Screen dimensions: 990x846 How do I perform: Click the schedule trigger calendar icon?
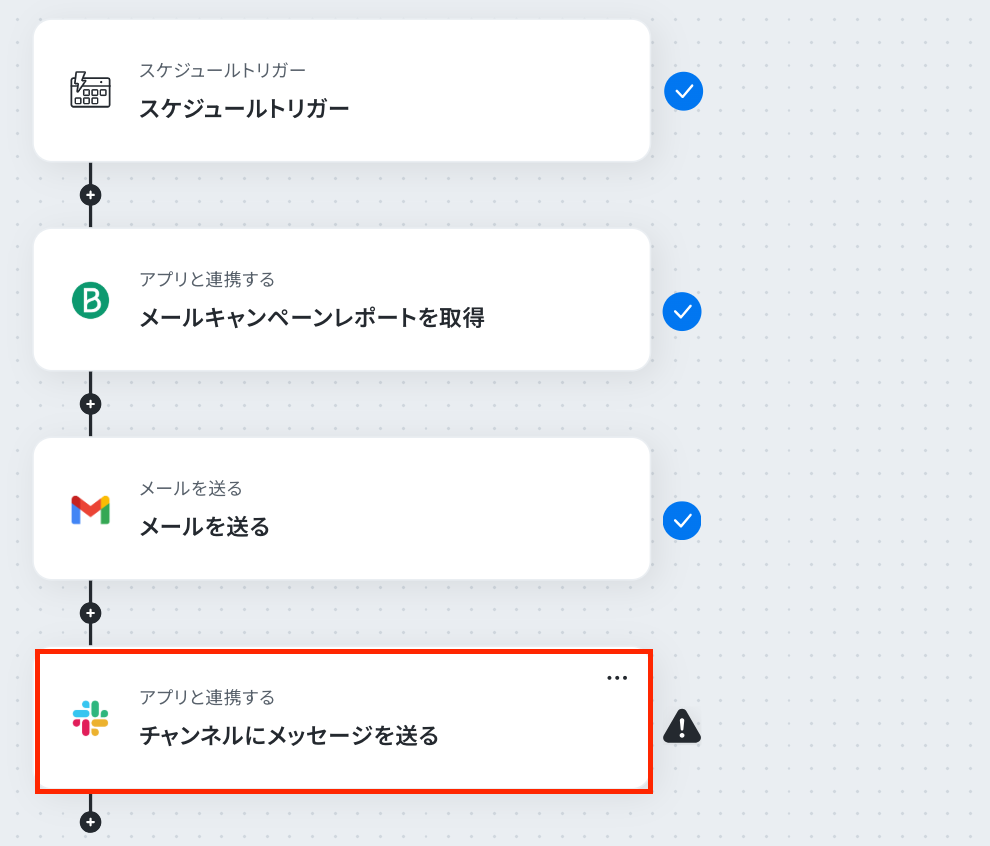[x=90, y=90]
